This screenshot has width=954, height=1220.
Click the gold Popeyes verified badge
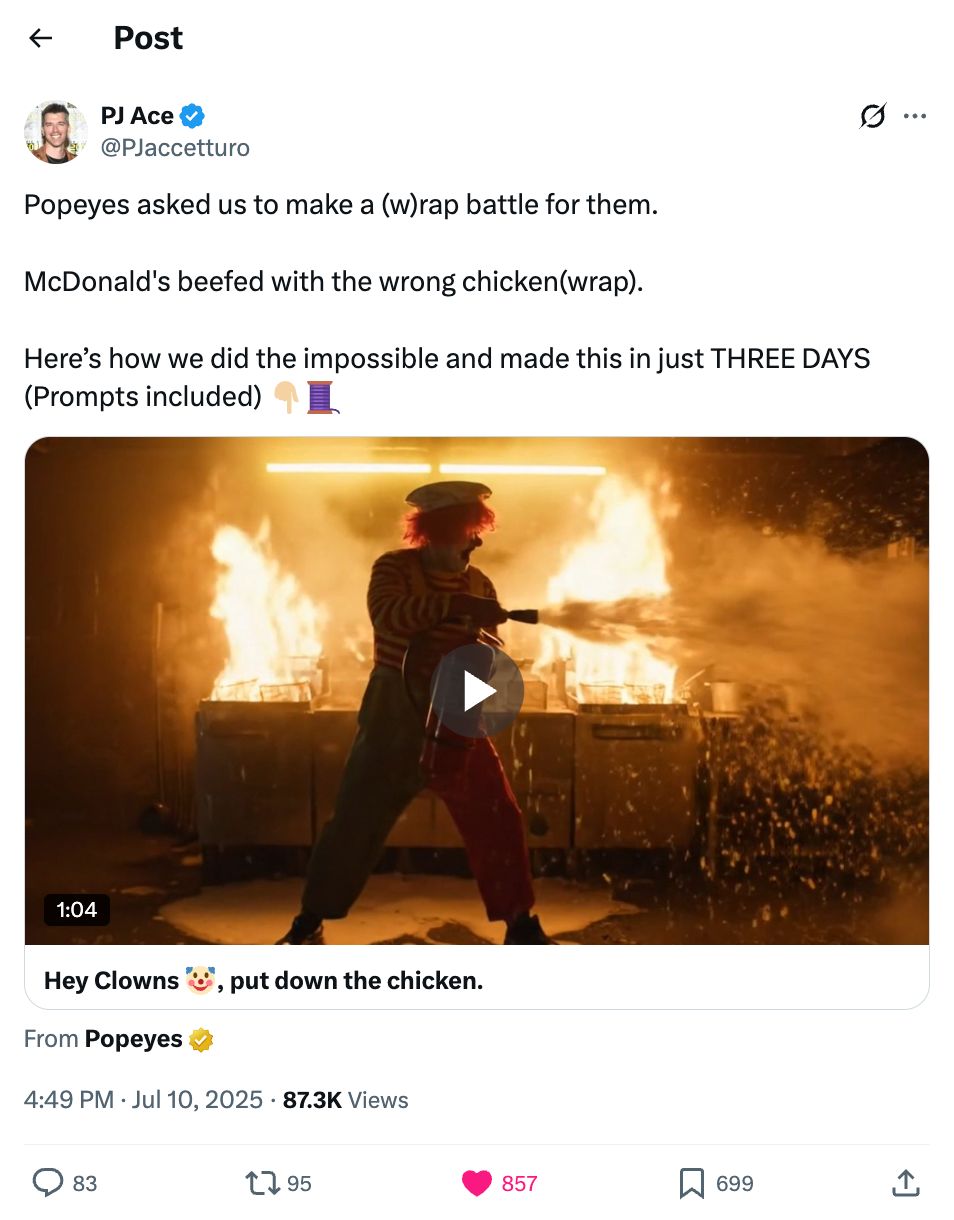[201, 1040]
